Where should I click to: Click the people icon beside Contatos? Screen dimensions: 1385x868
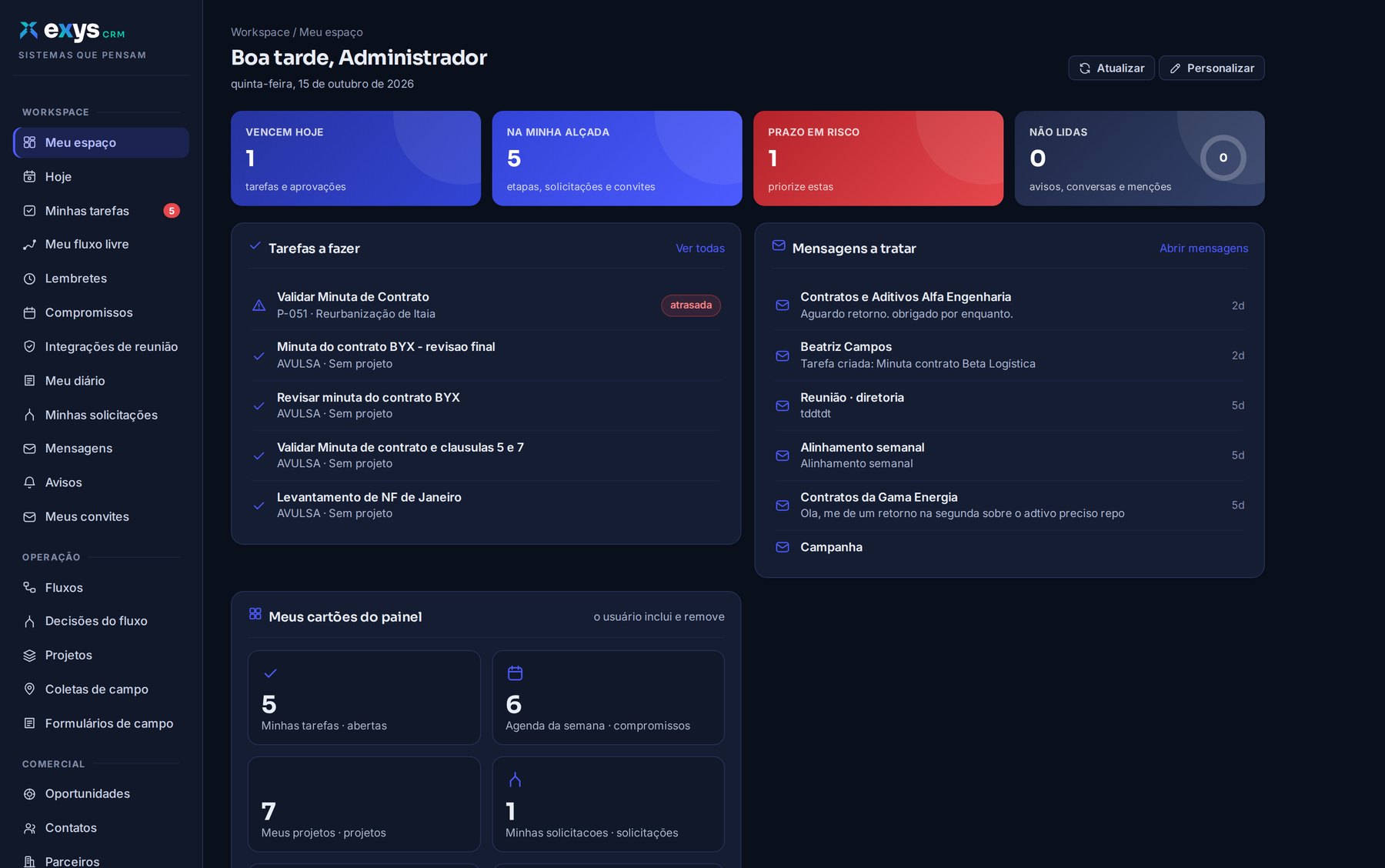click(29, 828)
